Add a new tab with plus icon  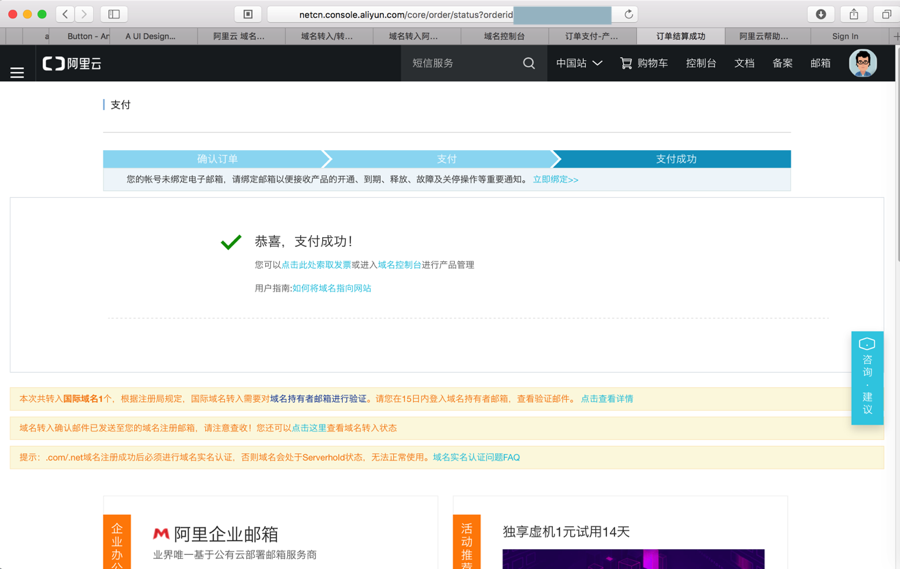tap(895, 36)
